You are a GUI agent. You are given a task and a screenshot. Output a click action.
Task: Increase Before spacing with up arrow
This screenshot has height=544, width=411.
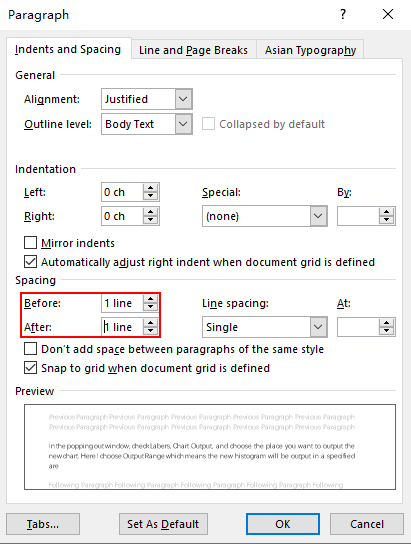pyautogui.click(x=151, y=299)
